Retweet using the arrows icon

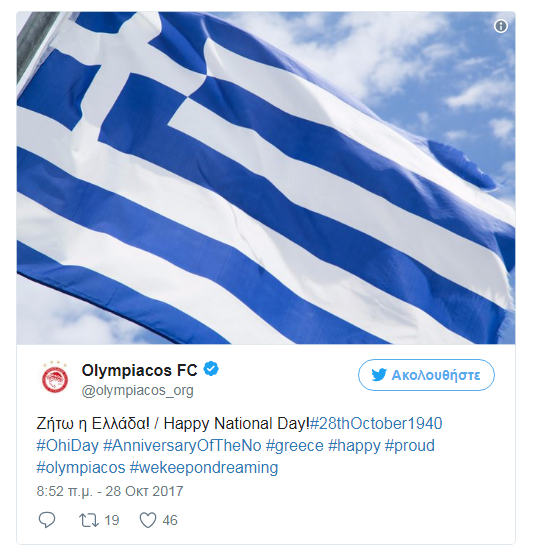pyautogui.click(x=88, y=520)
